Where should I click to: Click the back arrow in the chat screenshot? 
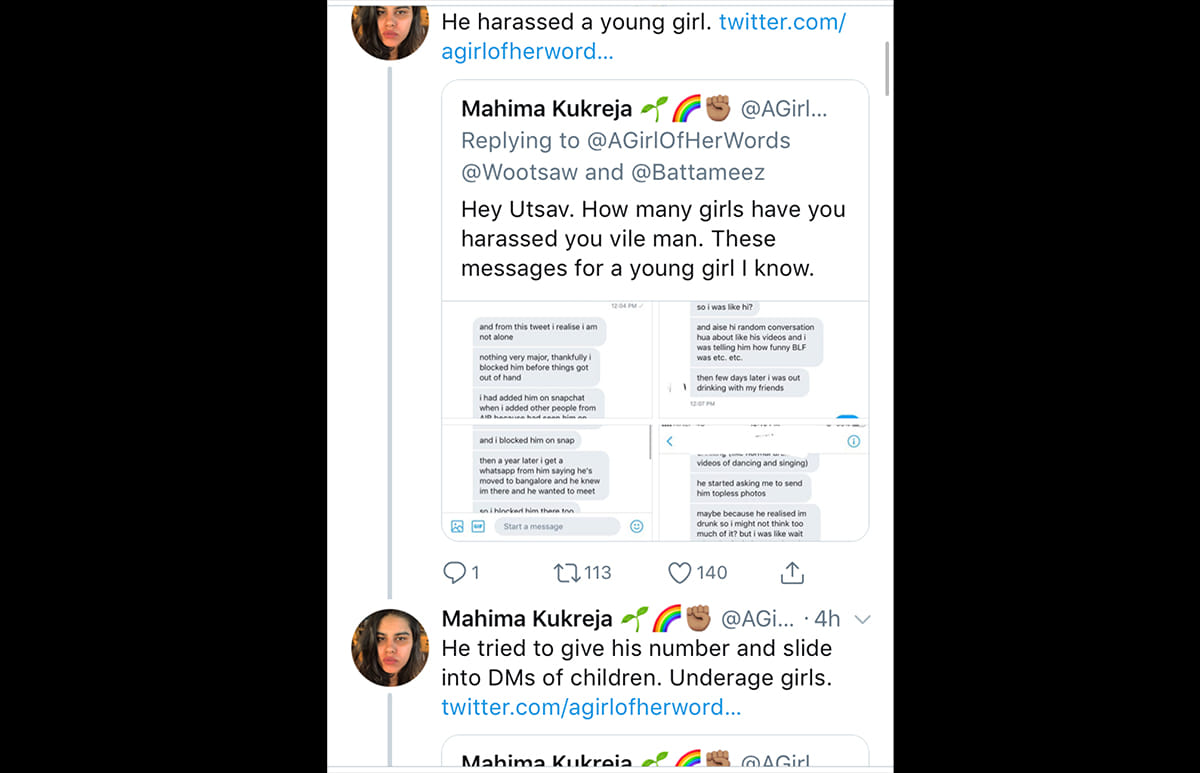[669, 441]
